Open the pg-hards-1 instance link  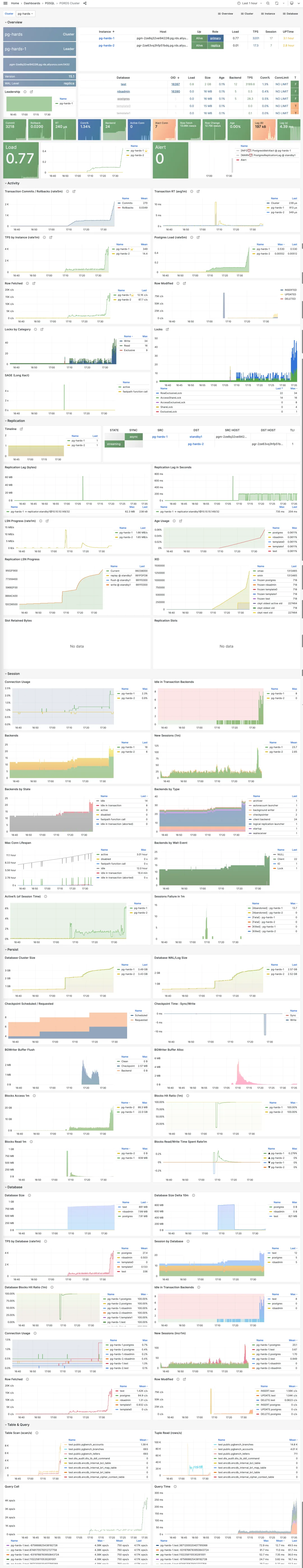[x=107, y=38]
